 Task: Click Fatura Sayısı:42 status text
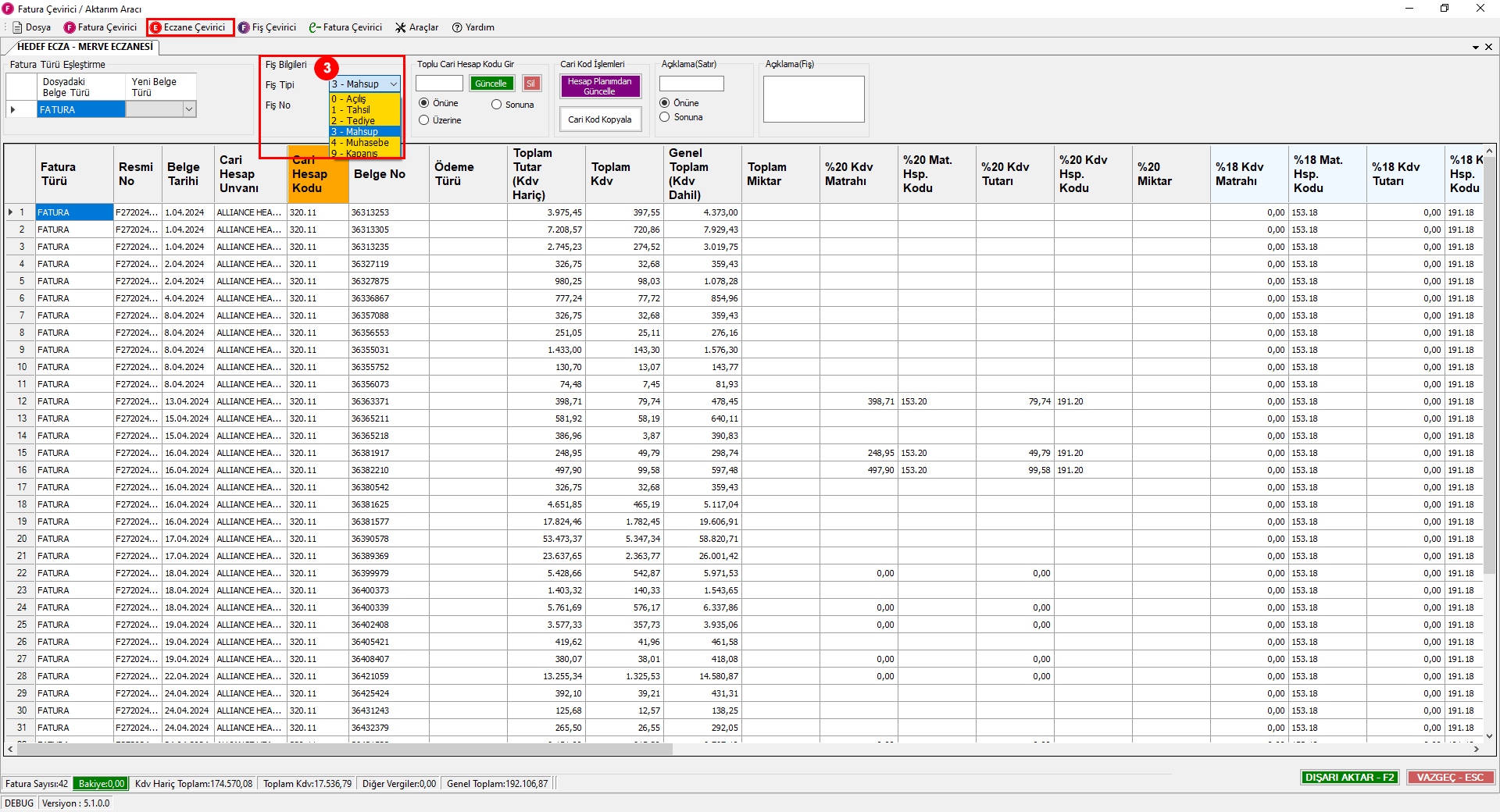tap(37, 784)
